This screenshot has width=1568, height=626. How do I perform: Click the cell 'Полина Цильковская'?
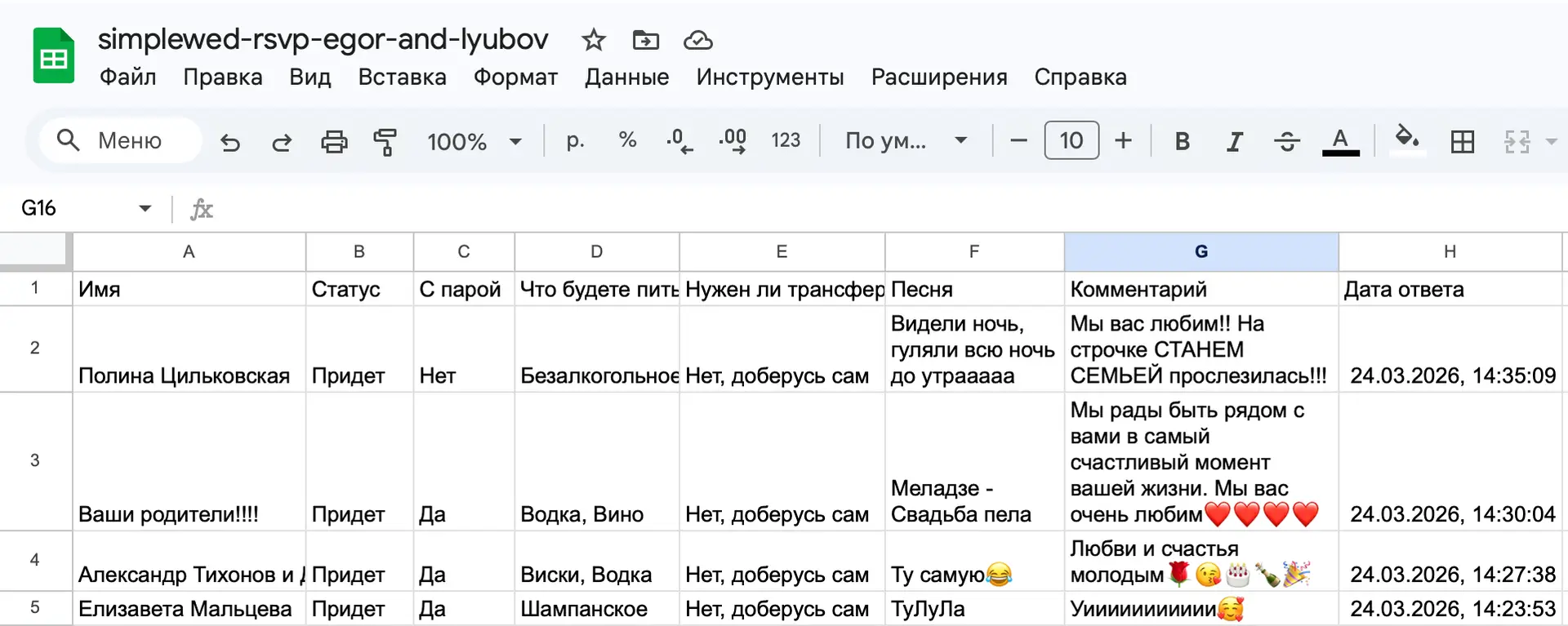189,349
